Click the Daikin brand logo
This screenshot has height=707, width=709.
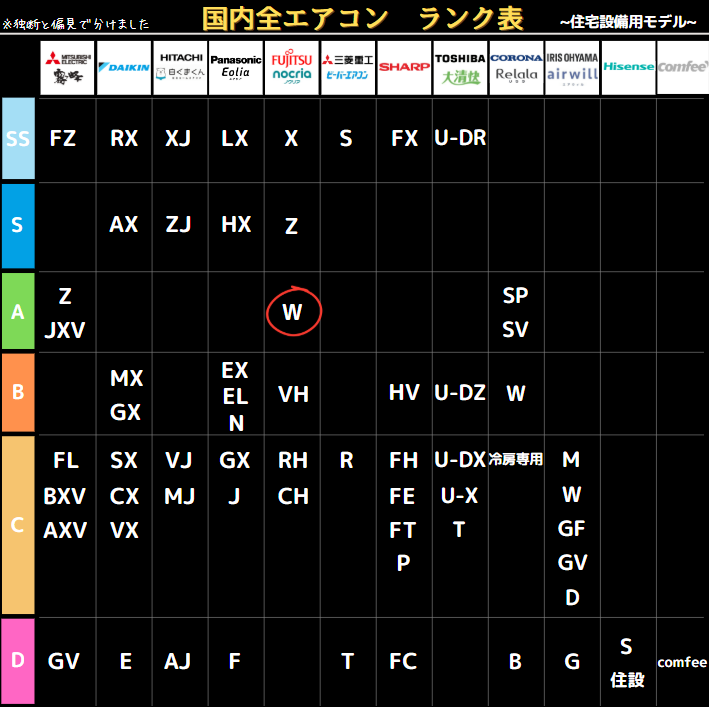[x=124, y=68]
